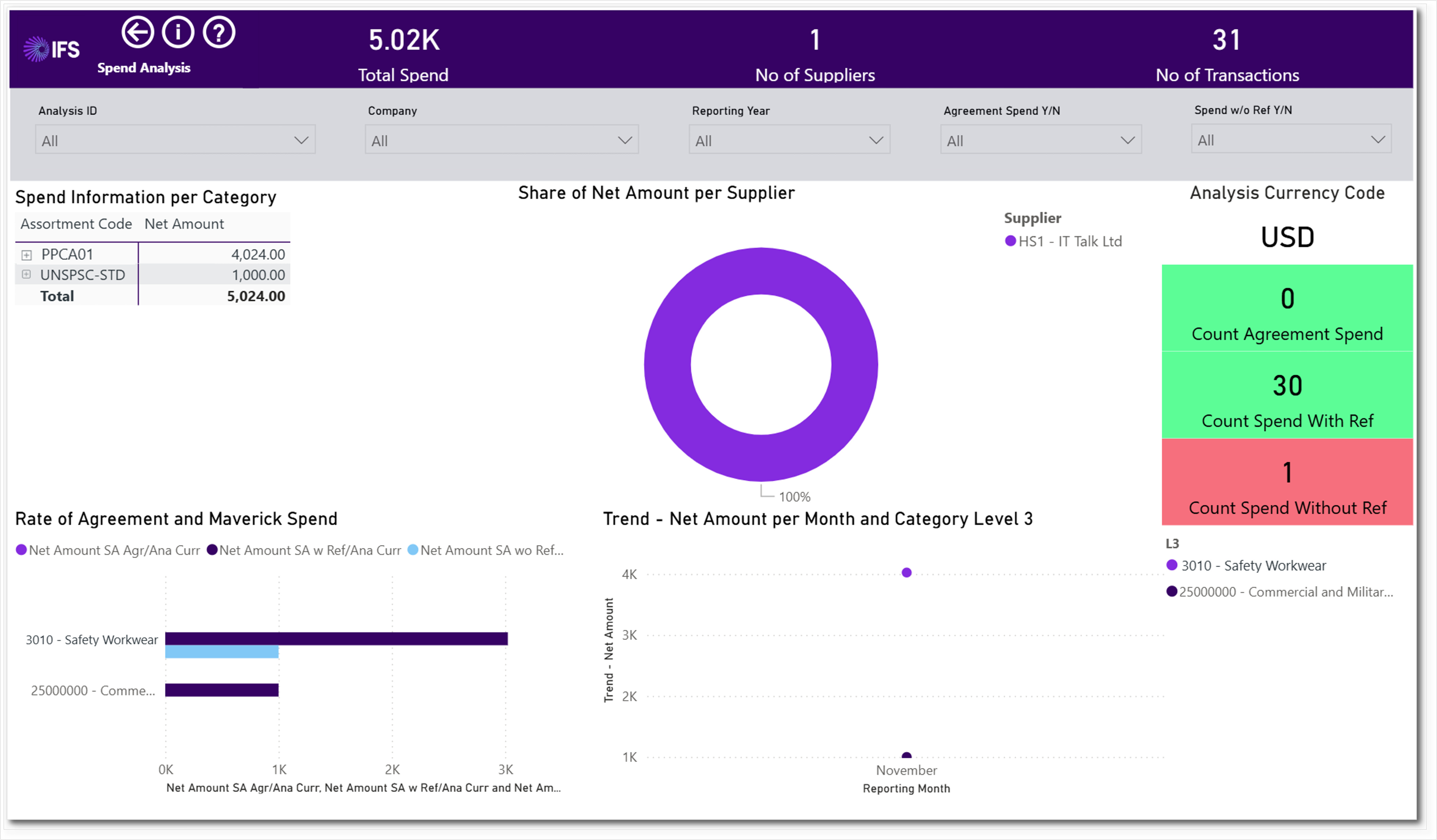The height and width of the screenshot is (840, 1437).
Task: Click 25000000 - Commercial and Militar legend dot
Action: click(1172, 591)
